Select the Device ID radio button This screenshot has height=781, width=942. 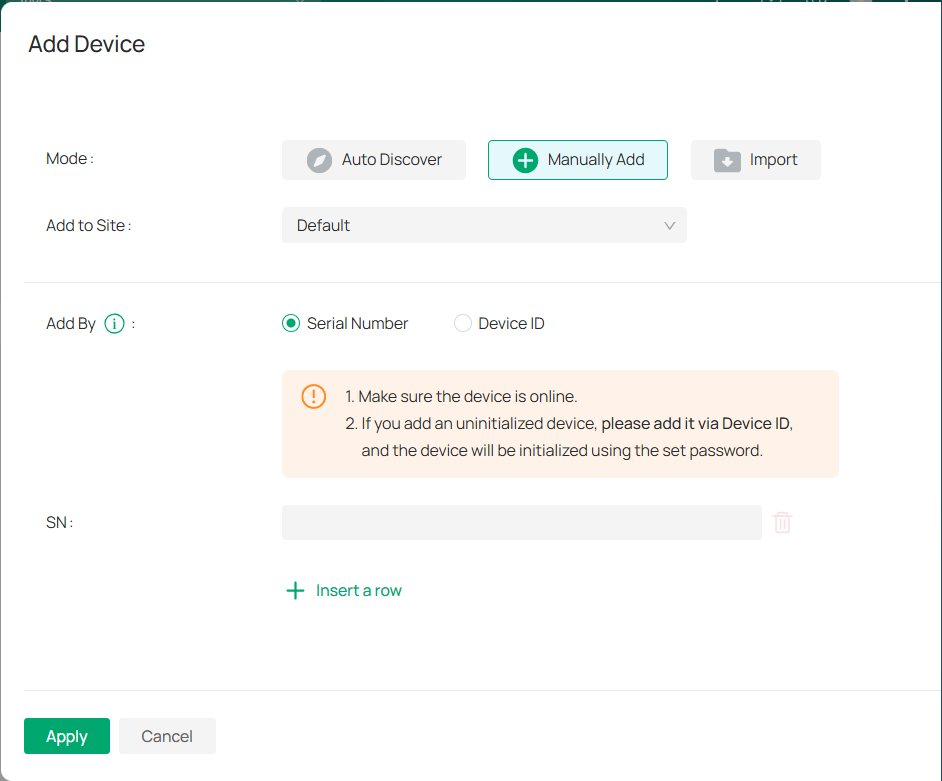[x=461, y=323]
